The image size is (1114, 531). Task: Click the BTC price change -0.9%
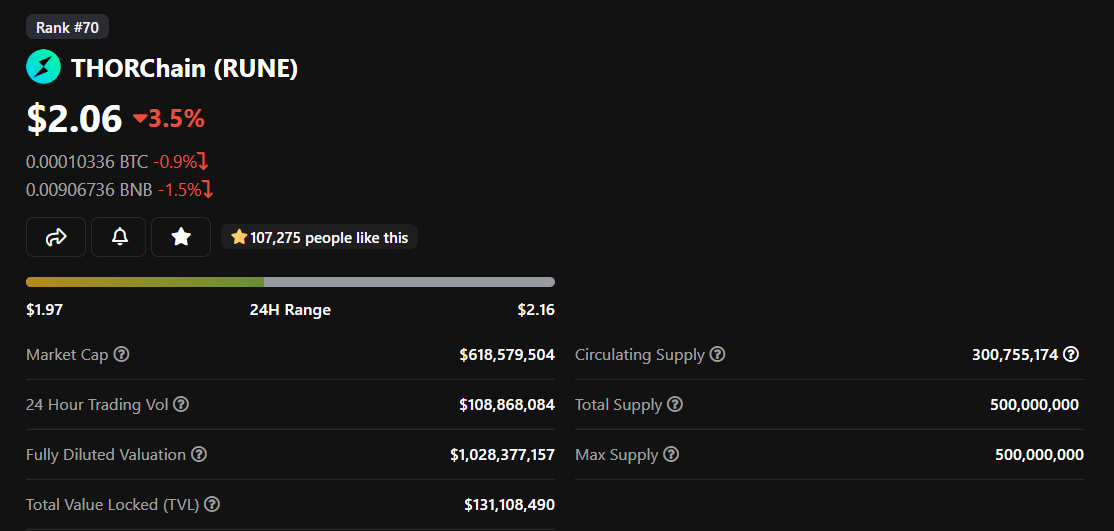(180, 162)
